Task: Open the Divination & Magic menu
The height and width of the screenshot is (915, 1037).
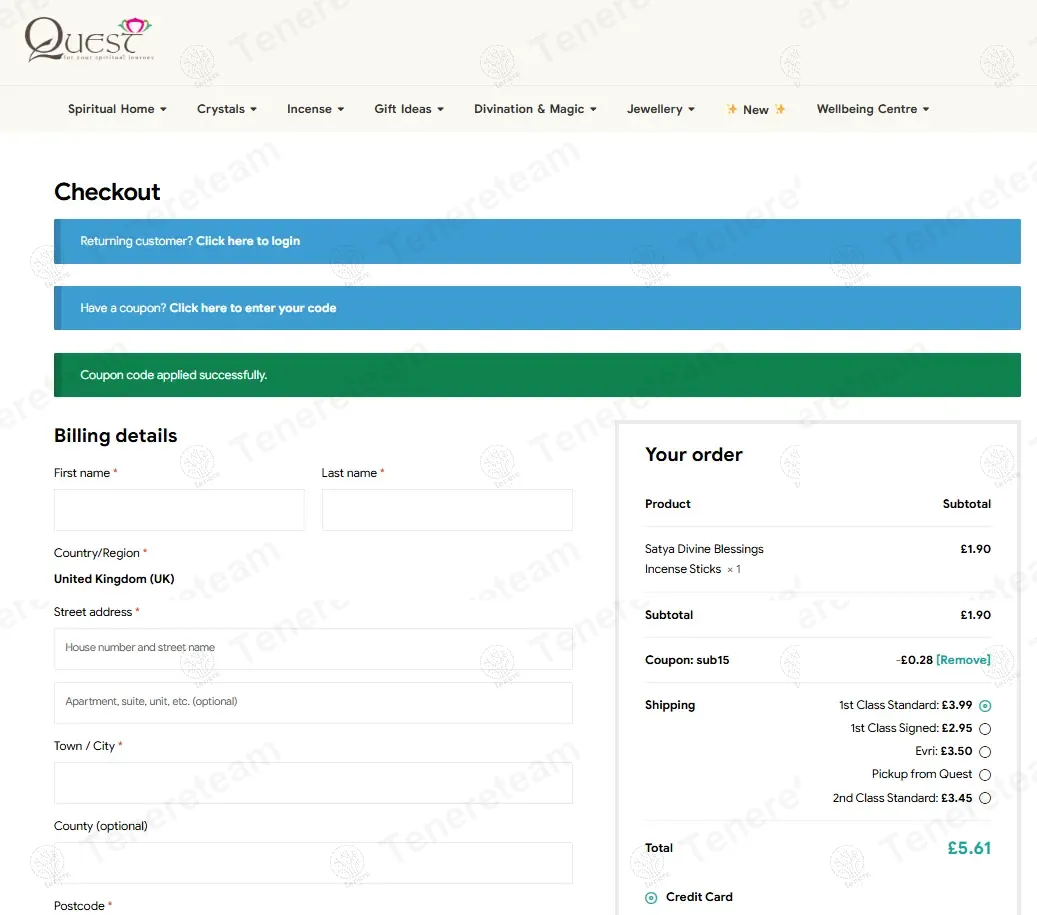Action: click(x=535, y=109)
